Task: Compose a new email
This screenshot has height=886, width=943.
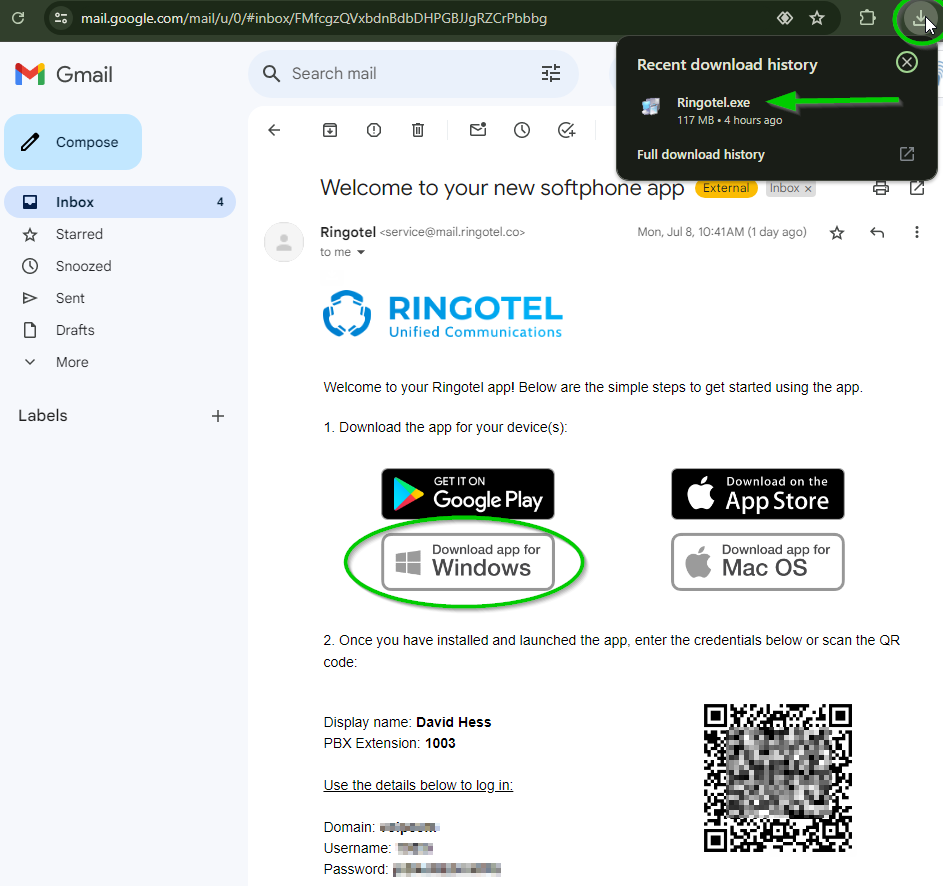Action: [73, 142]
